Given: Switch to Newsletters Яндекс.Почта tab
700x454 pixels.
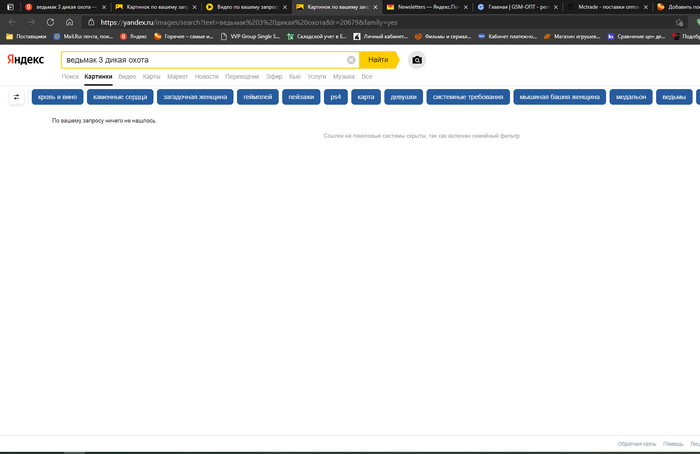Looking at the screenshot, I should [x=426, y=7].
